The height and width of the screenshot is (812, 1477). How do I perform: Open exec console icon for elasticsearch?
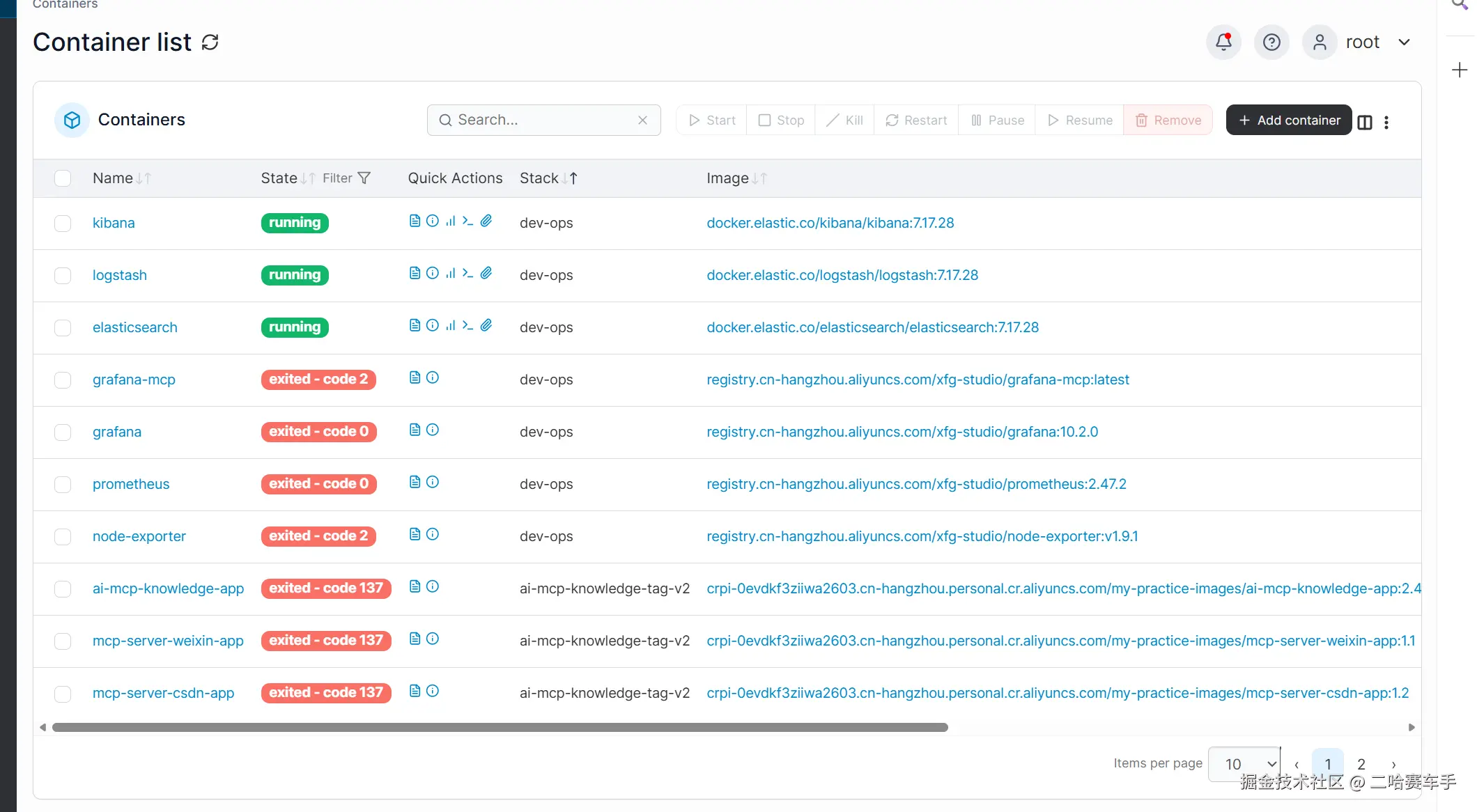[x=468, y=325]
